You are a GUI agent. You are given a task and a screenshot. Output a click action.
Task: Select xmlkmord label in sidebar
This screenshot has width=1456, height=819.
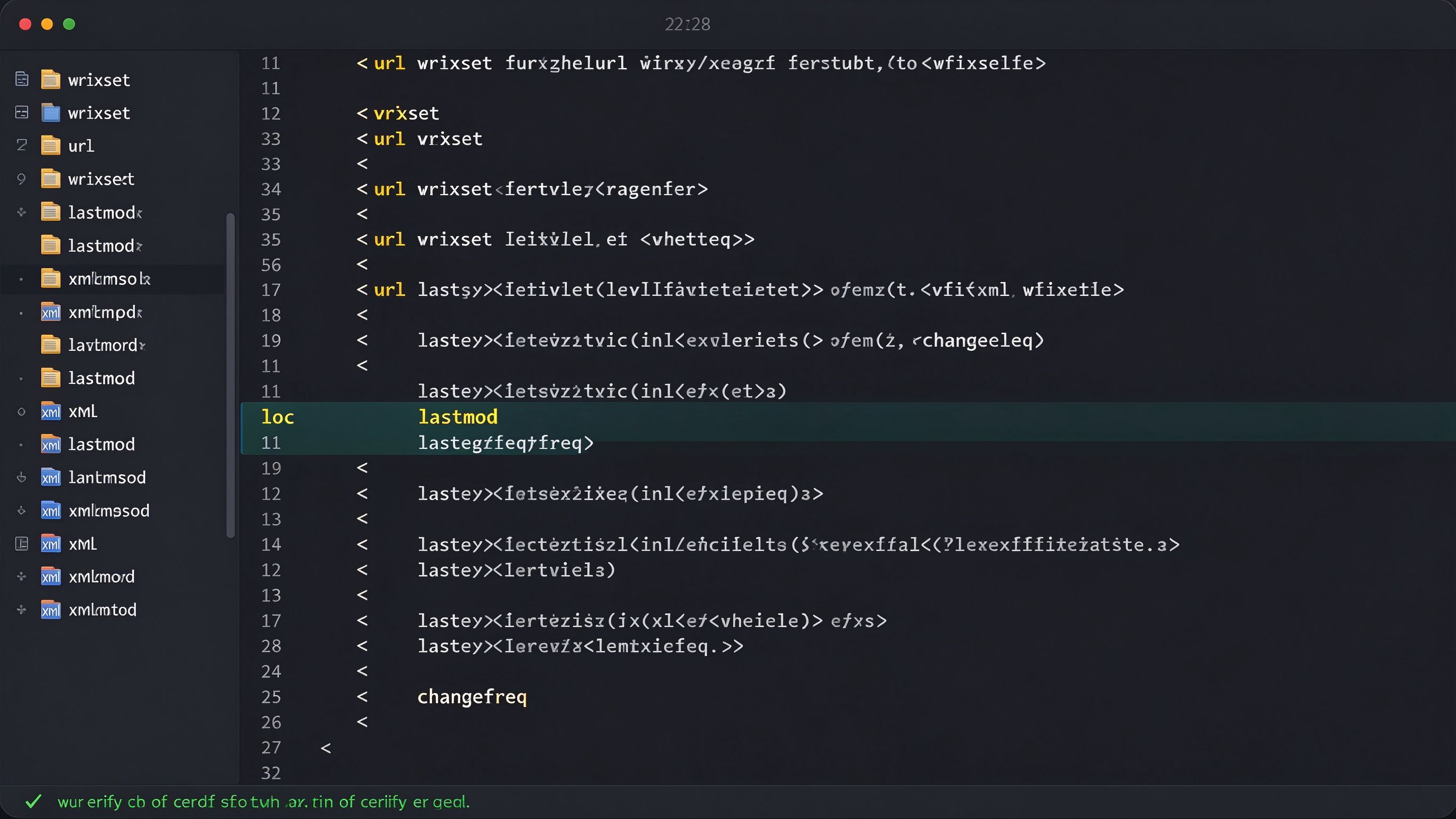(x=101, y=576)
